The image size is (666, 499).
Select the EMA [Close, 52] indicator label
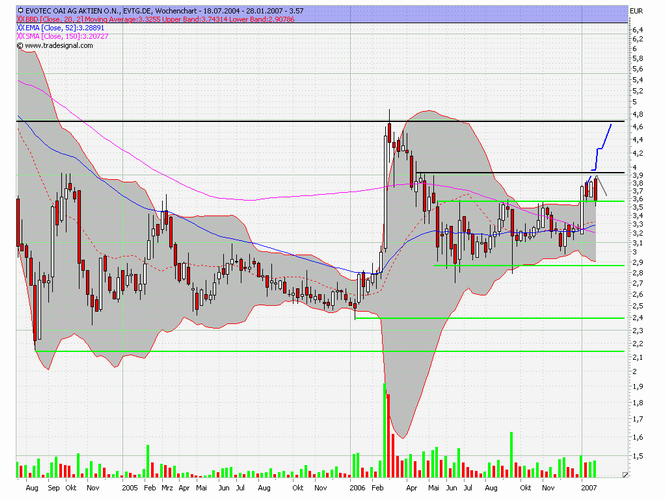[x=50, y=28]
